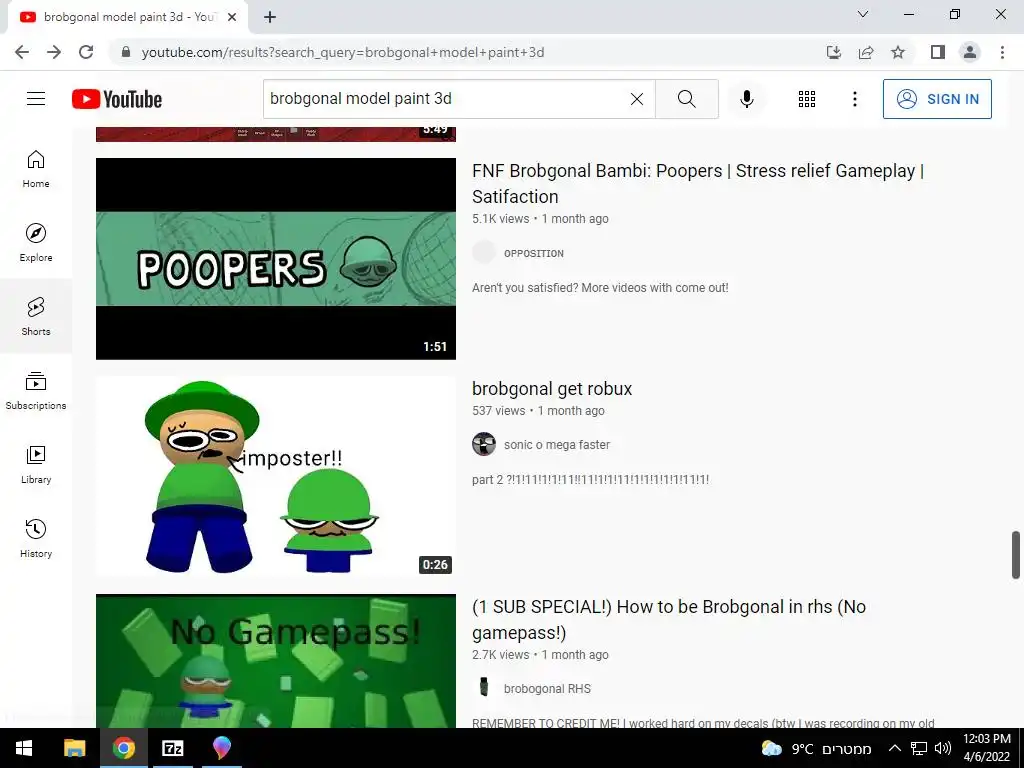Image resolution: width=1024 pixels, height=768 pixels.
Task: Click the page vertical scrollbar thumb
Action: [1016, 554]
